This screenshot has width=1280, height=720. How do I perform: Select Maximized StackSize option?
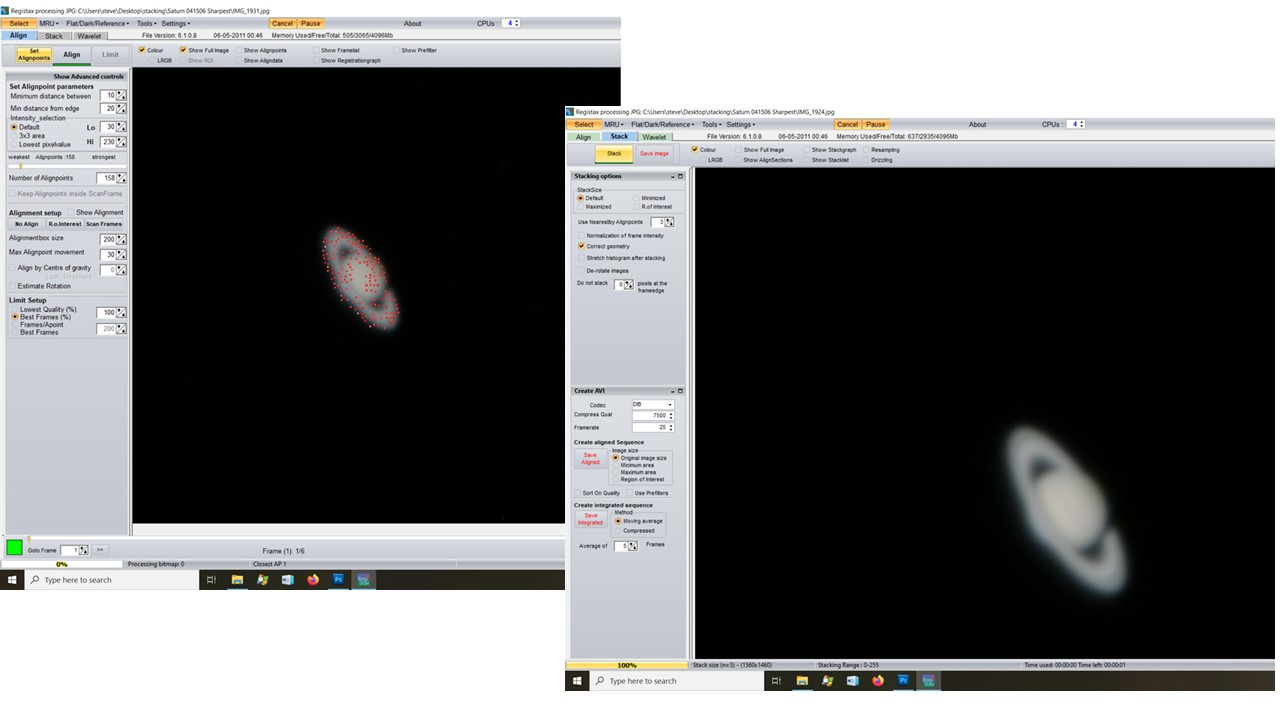click(580, 207)
